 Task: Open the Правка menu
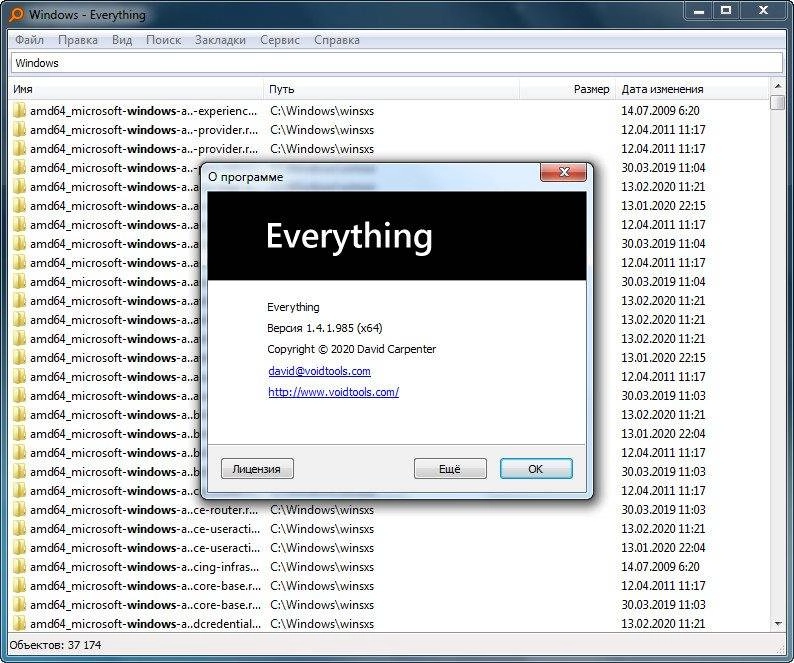[77, 40]
